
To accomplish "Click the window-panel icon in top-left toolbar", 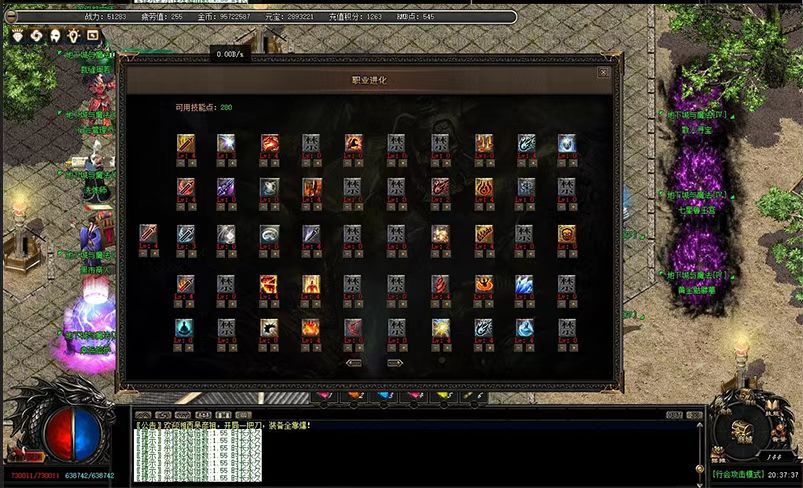I will click(x=92, y=34).
